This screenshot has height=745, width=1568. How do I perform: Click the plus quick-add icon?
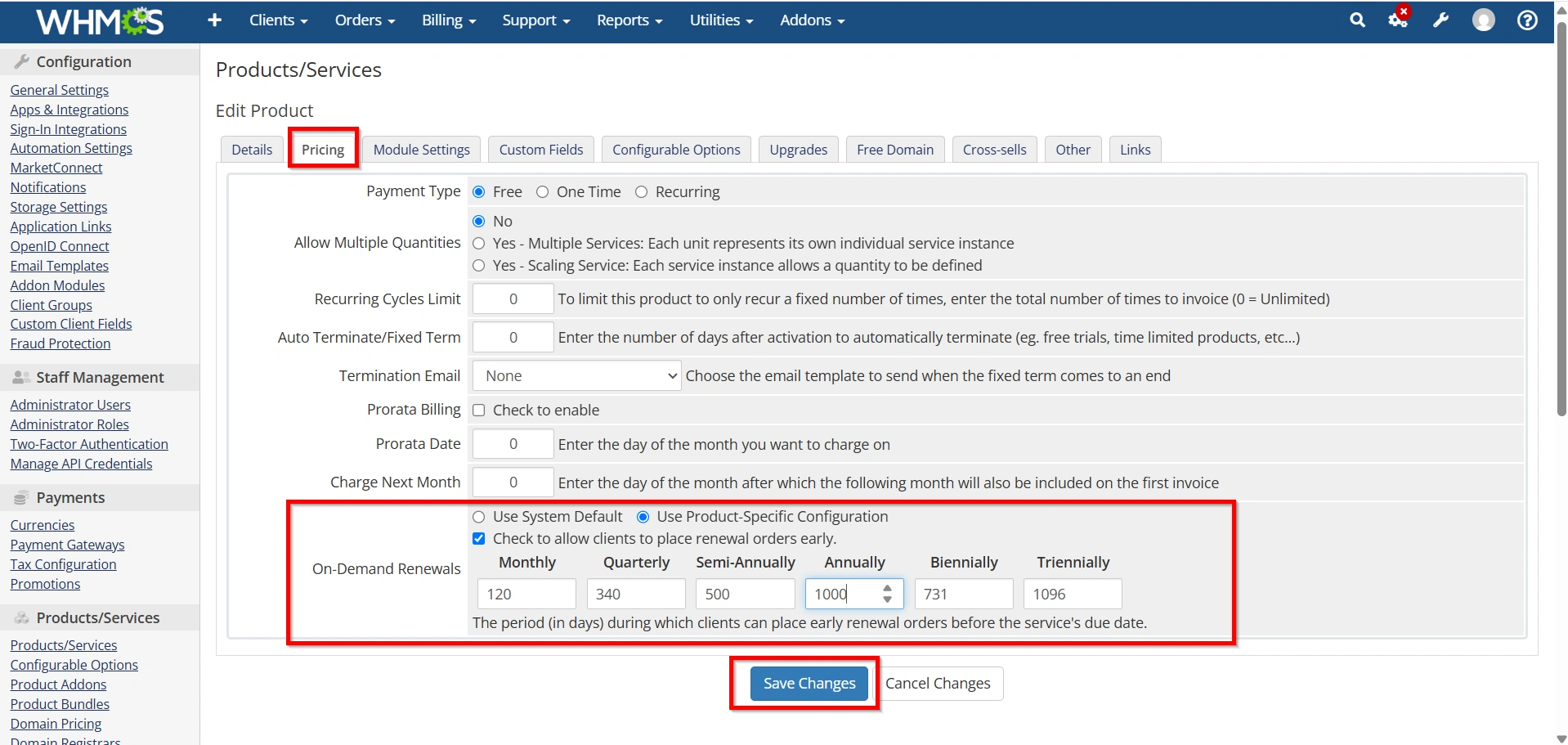tap(214, 20)
